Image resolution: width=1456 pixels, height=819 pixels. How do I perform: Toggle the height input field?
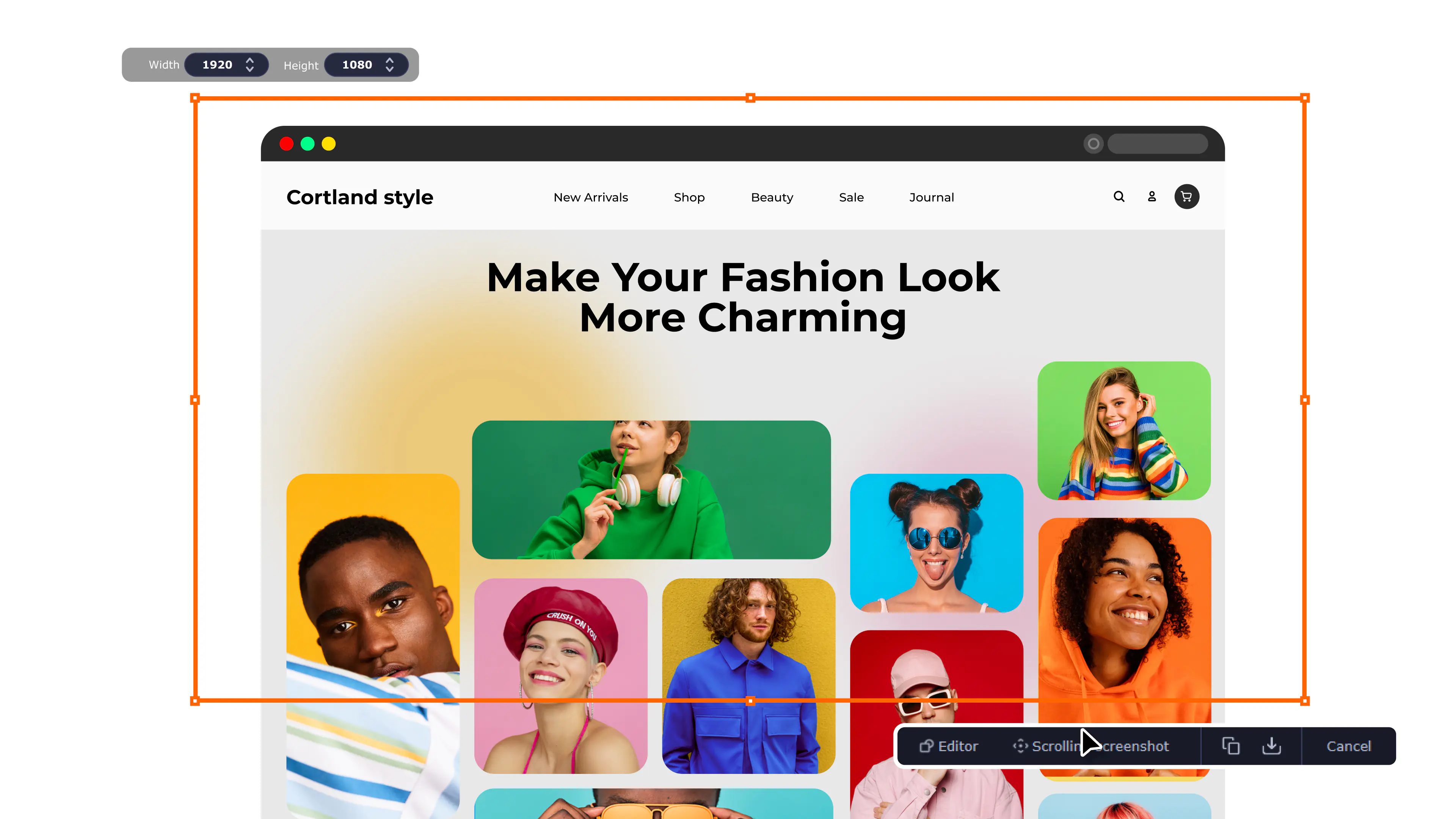point(391,64)
